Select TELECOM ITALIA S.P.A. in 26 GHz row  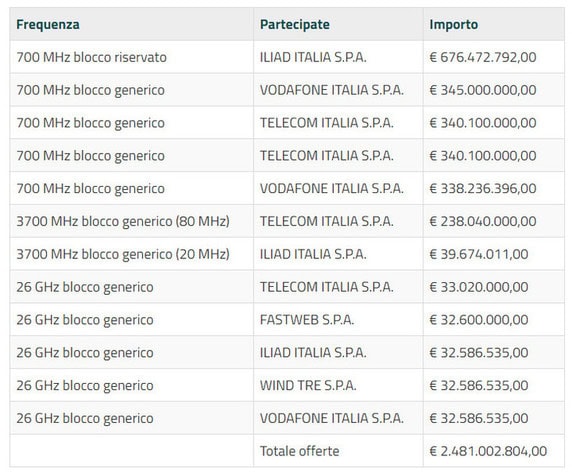(326, 287)
